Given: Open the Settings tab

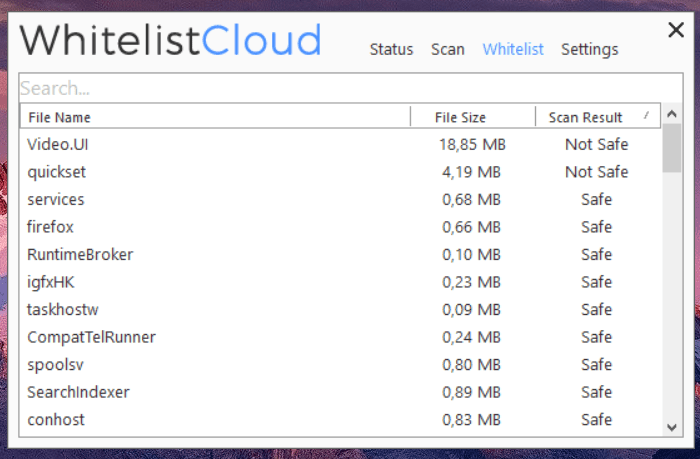Looking at the screenshot, I should (589, 49).
